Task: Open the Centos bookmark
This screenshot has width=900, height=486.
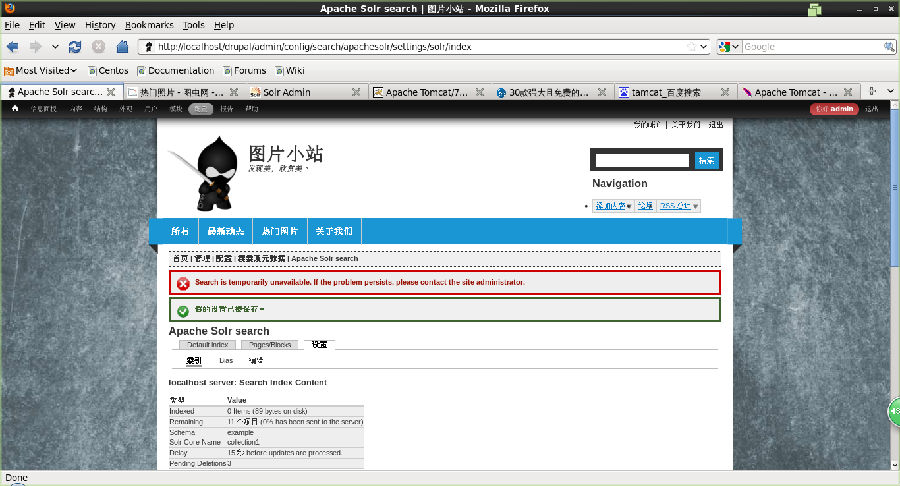Action: [x=108, y=71]
